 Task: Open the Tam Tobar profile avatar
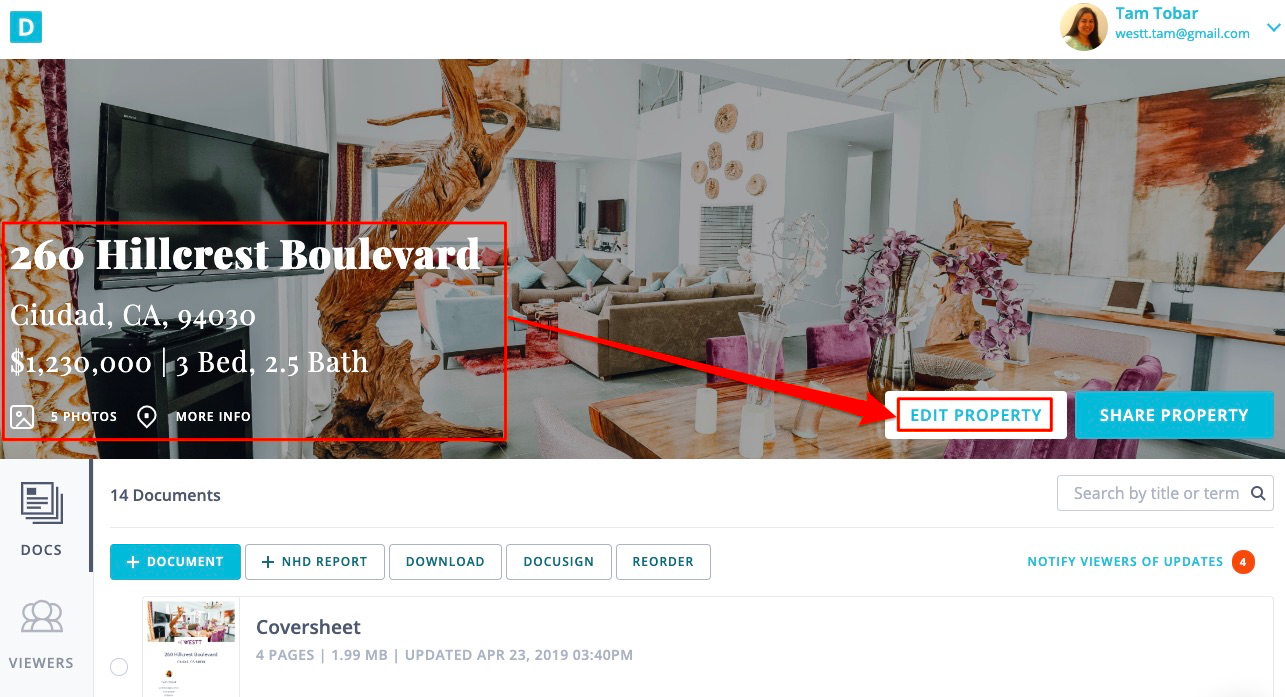click(1084, 27)
